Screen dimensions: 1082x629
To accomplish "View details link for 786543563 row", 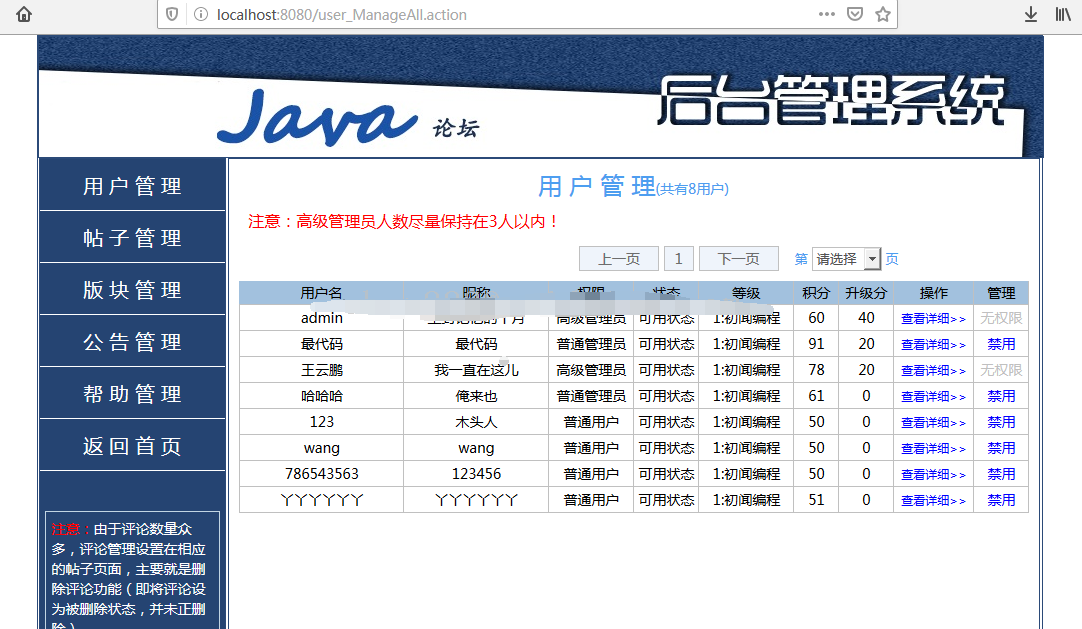I will point(933,475).
